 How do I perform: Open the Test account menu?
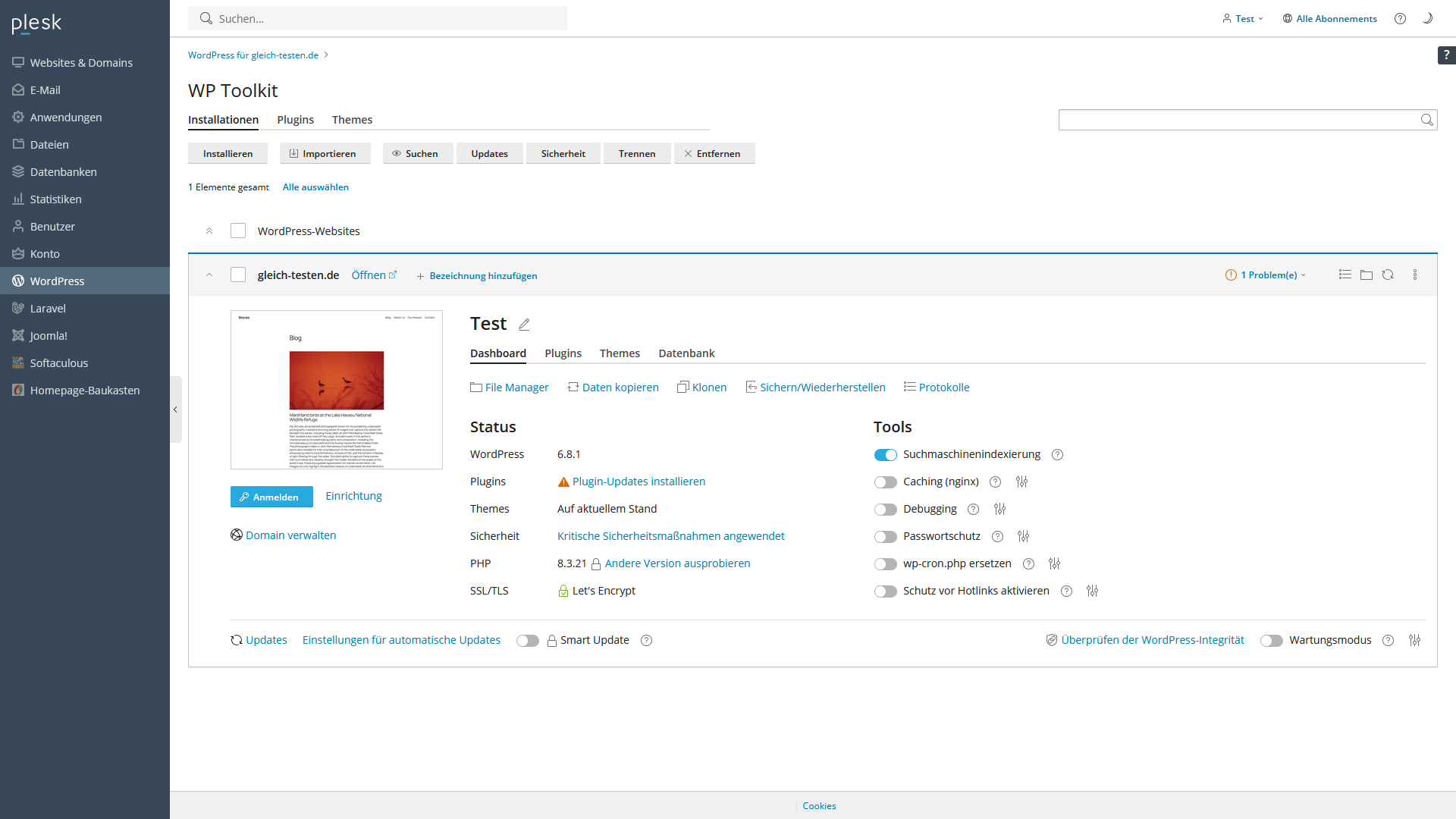coord(1242,18)
